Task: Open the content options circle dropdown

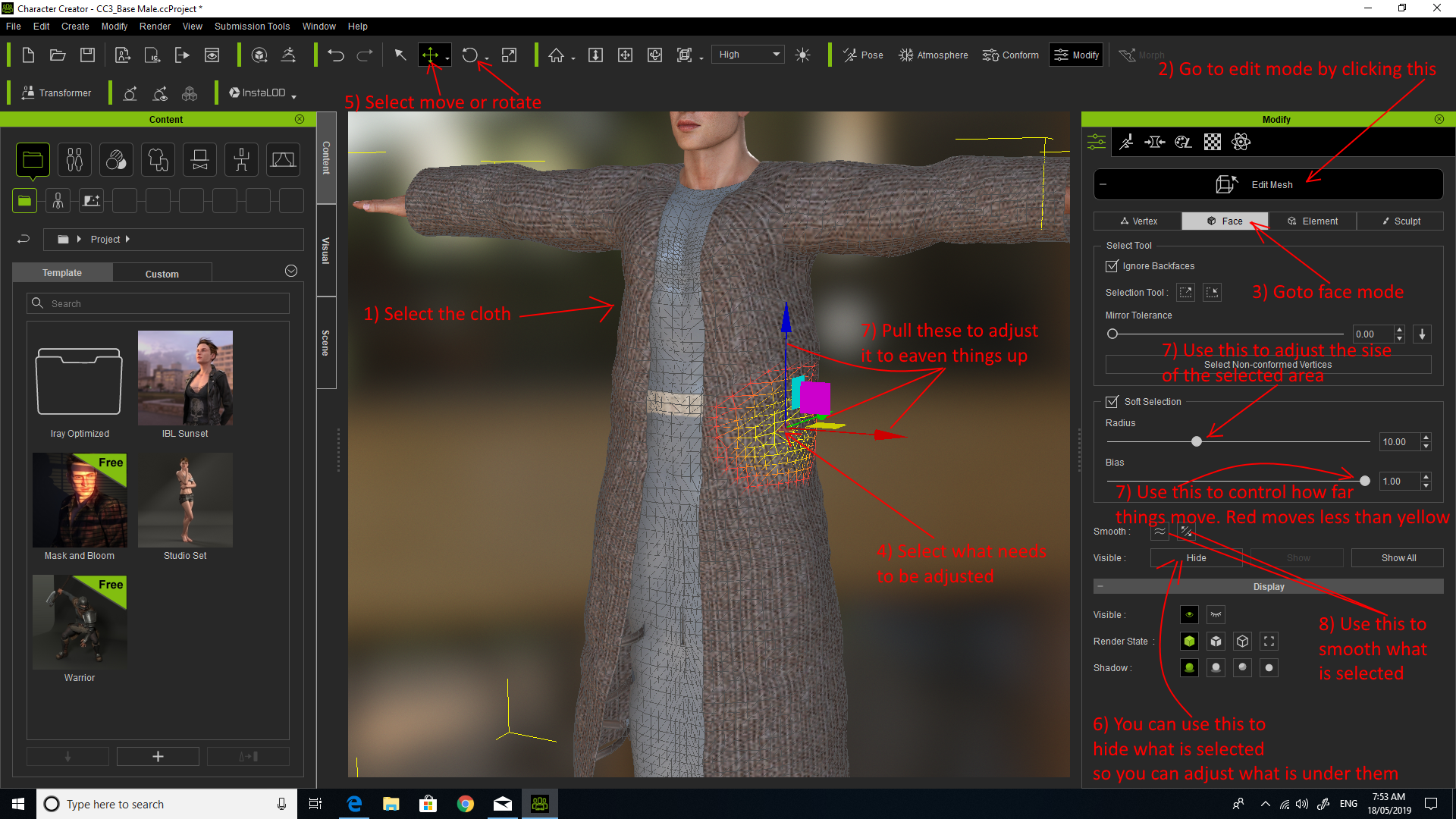Action: 291,271
